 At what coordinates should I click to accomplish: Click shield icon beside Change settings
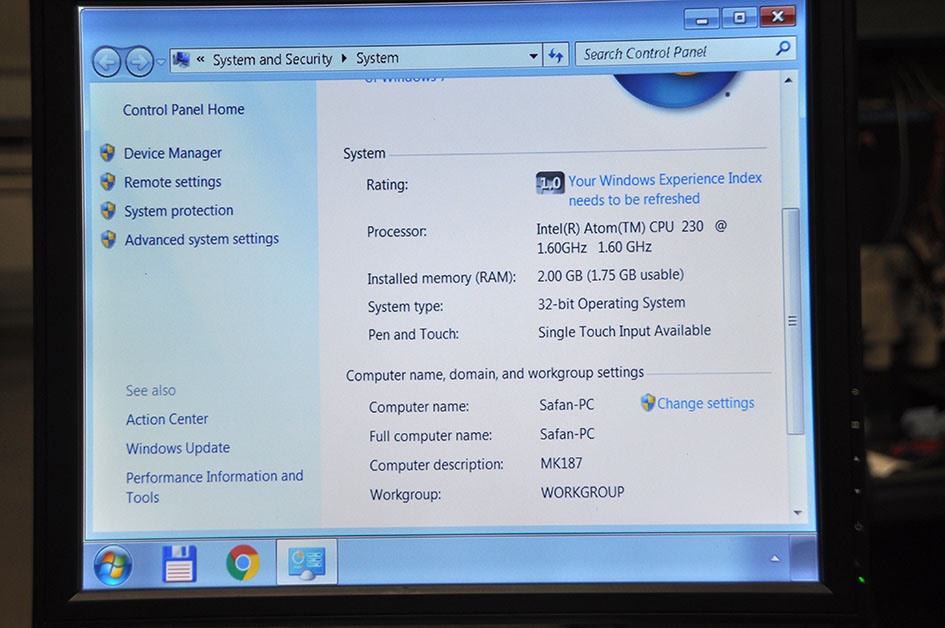click(x=648, y=403)
